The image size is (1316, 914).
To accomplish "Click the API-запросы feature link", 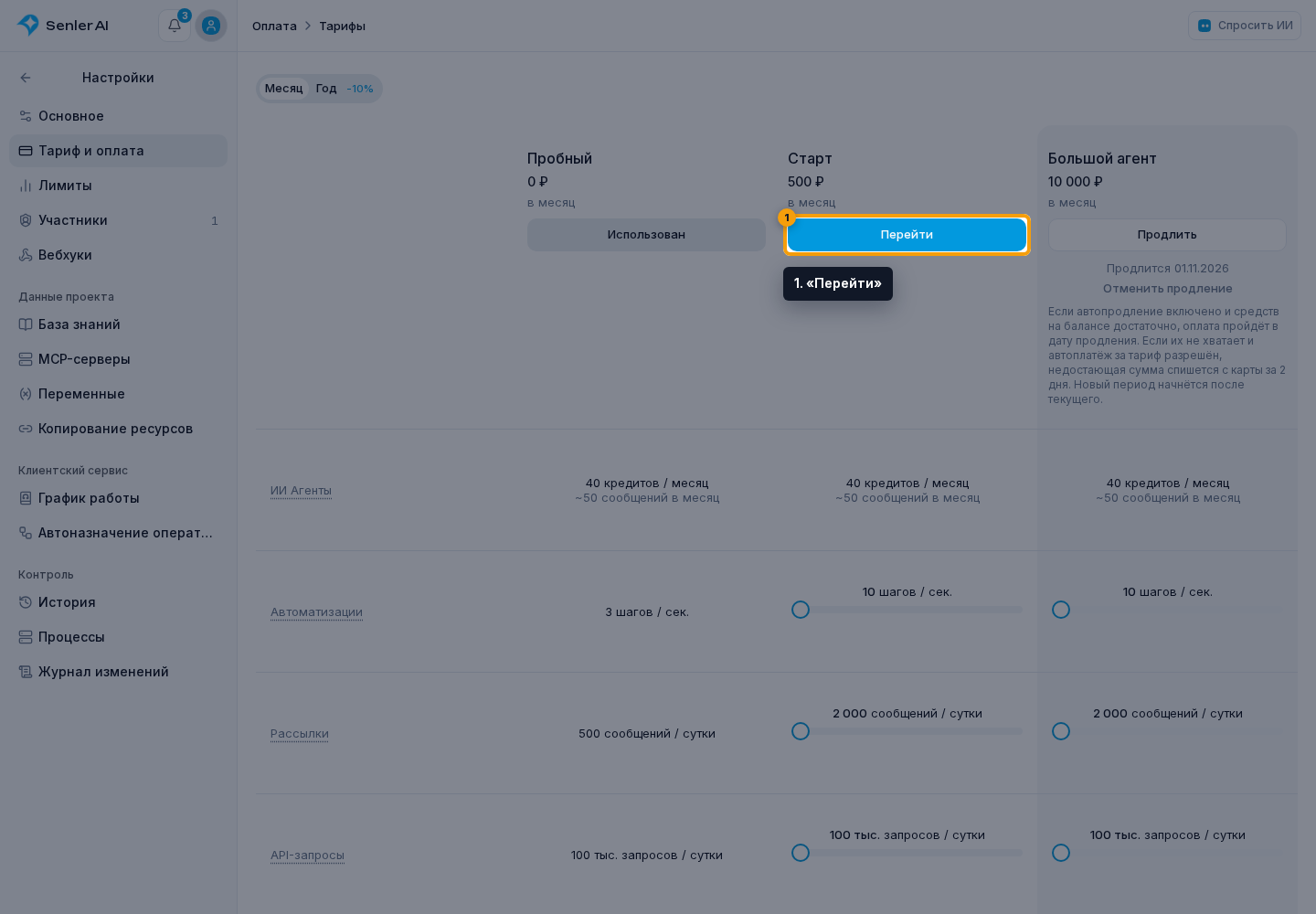I will click(307, 856).
